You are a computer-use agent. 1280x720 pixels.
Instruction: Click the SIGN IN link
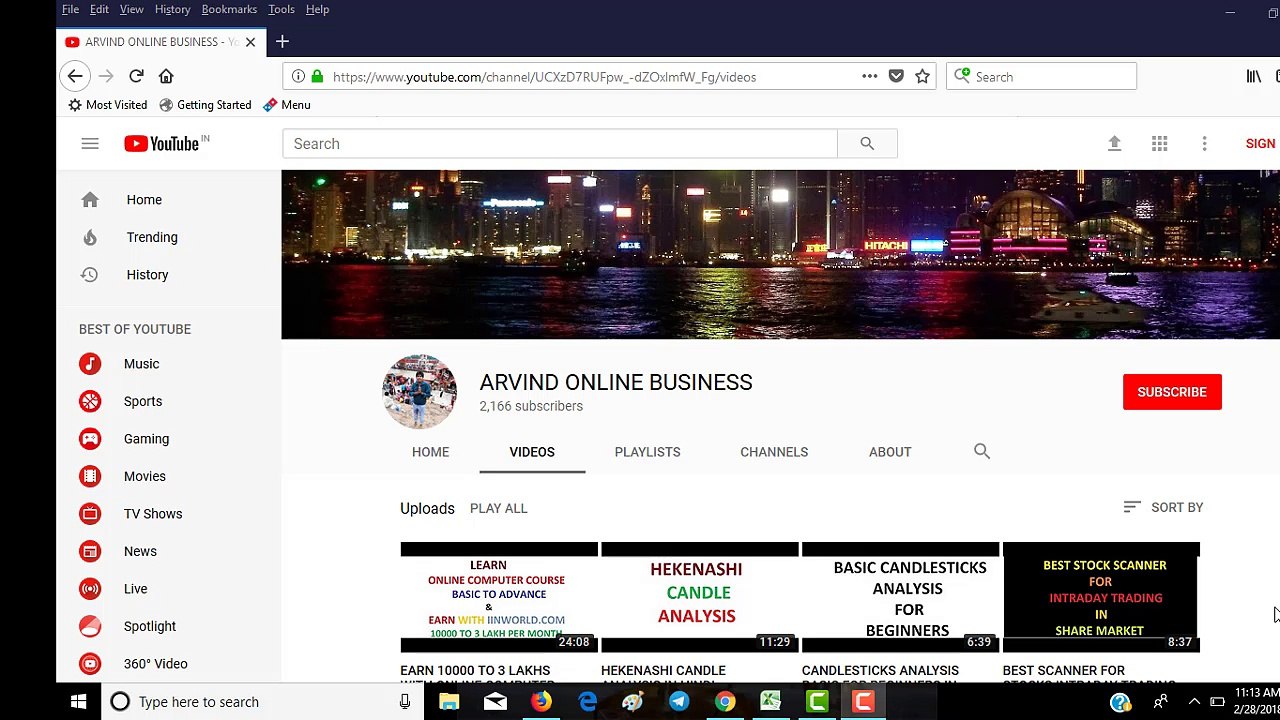1260,144
